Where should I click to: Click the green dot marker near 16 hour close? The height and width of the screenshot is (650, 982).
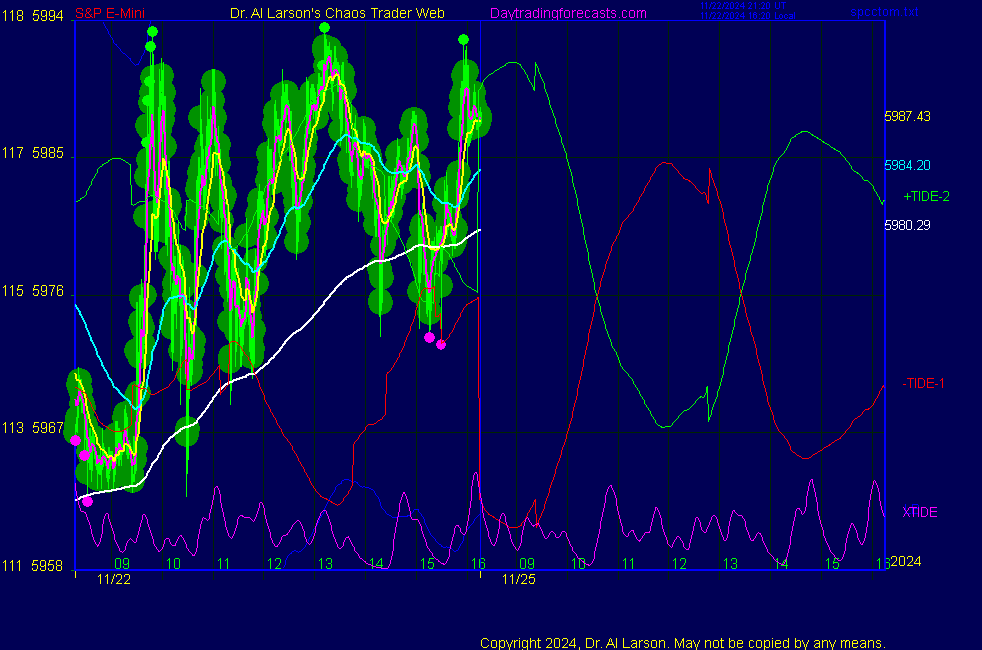(x=463, y=39)
